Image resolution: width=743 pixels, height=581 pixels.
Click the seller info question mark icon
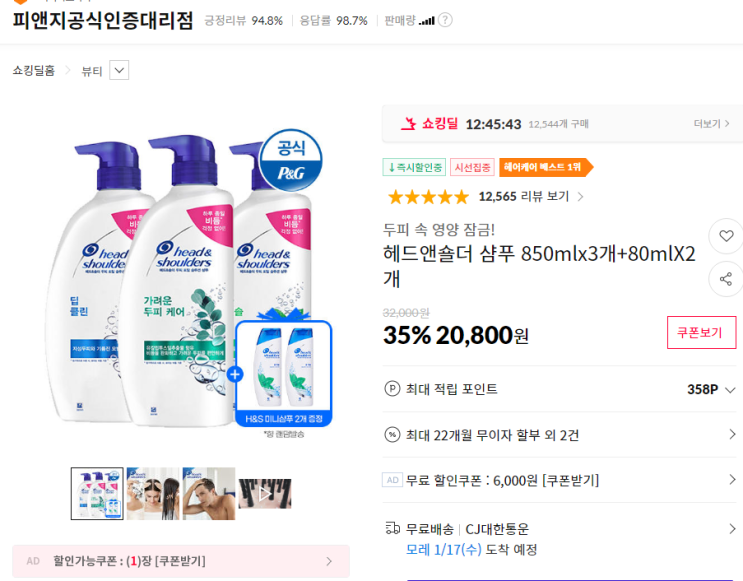445,20
